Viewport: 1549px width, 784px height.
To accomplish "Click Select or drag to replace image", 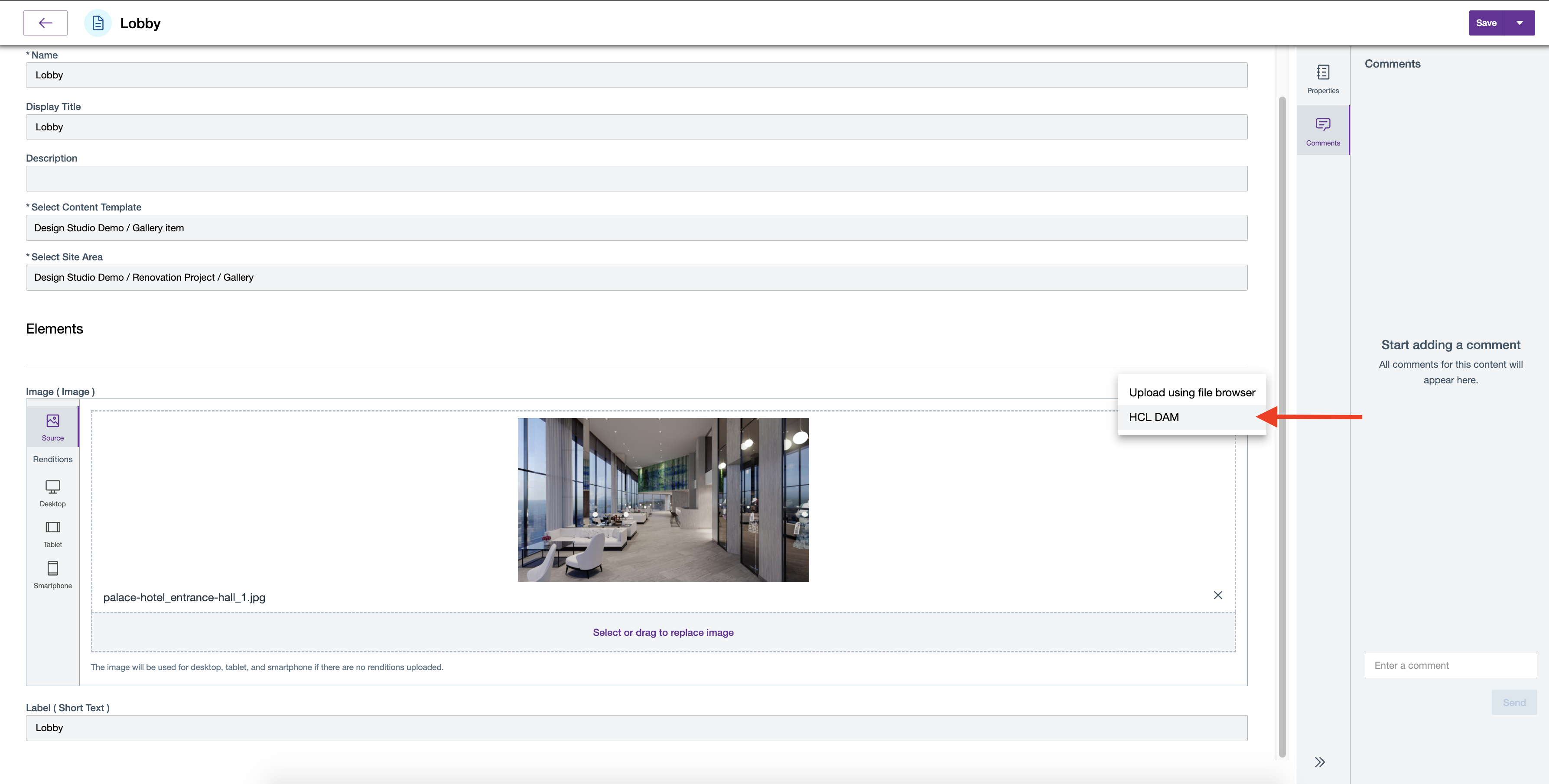I will tap(663, 632).
